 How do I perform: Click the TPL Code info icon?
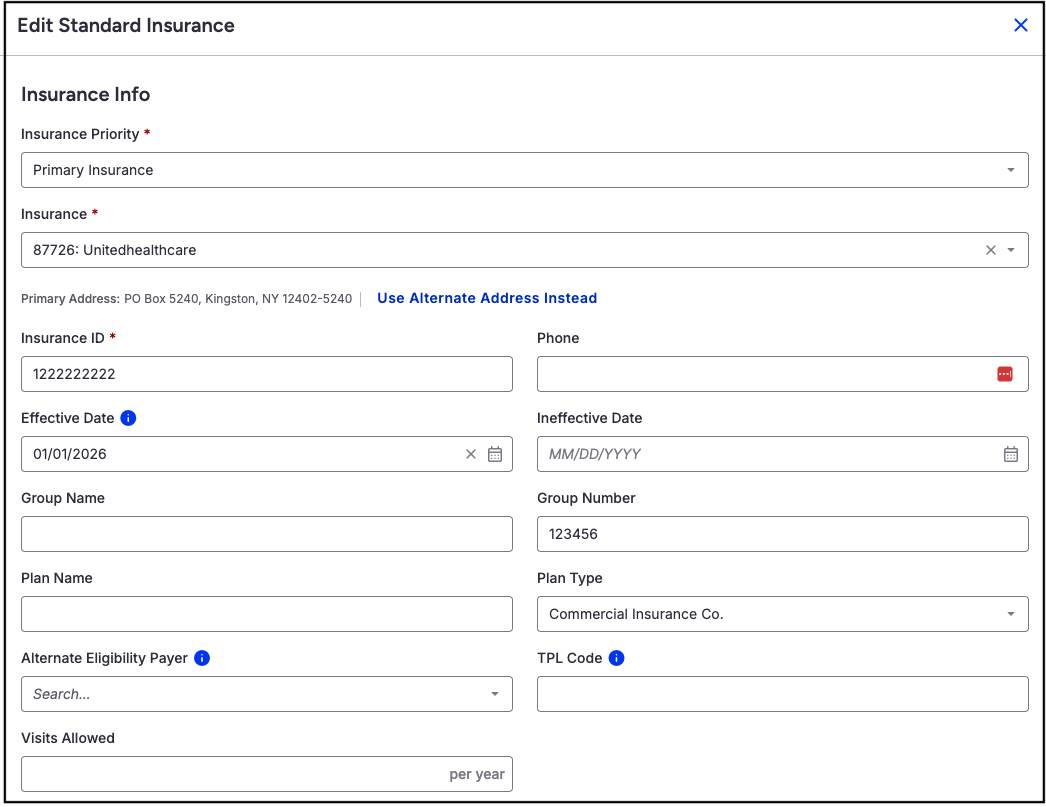click(616, 658)
